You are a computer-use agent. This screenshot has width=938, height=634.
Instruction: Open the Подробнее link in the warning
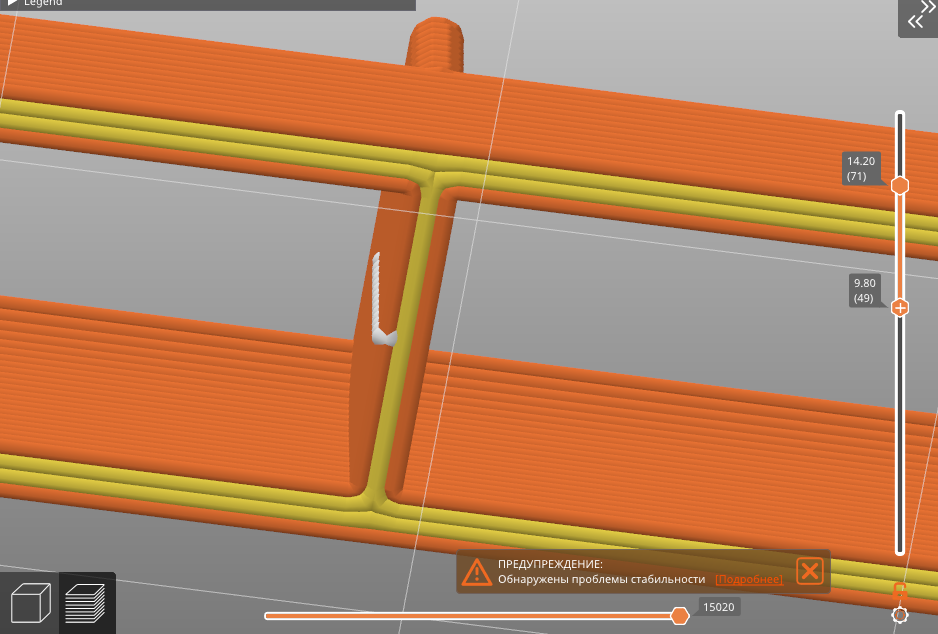coord(749,579)
